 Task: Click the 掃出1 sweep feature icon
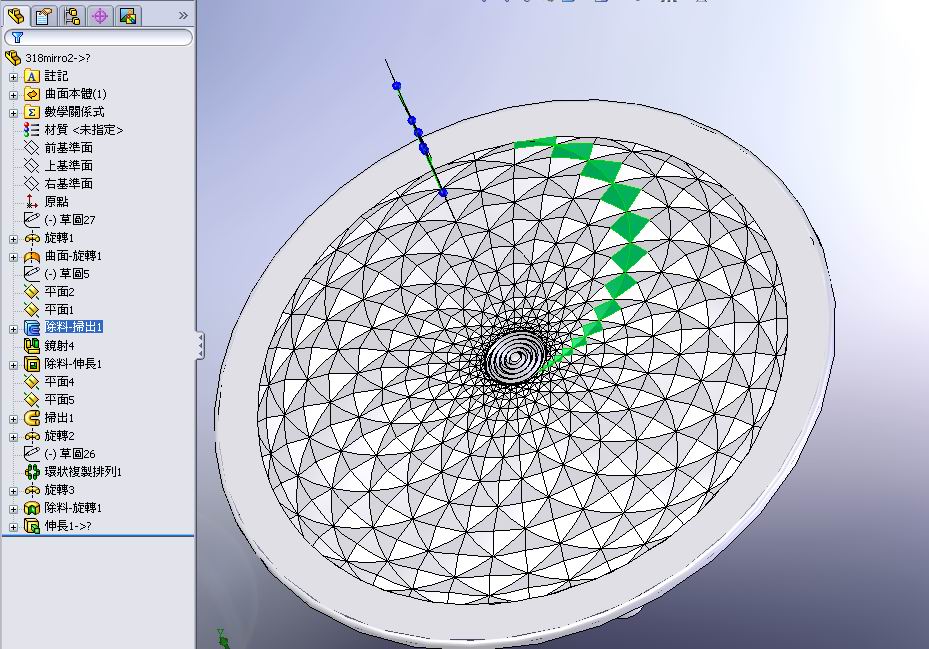[31, 417]
